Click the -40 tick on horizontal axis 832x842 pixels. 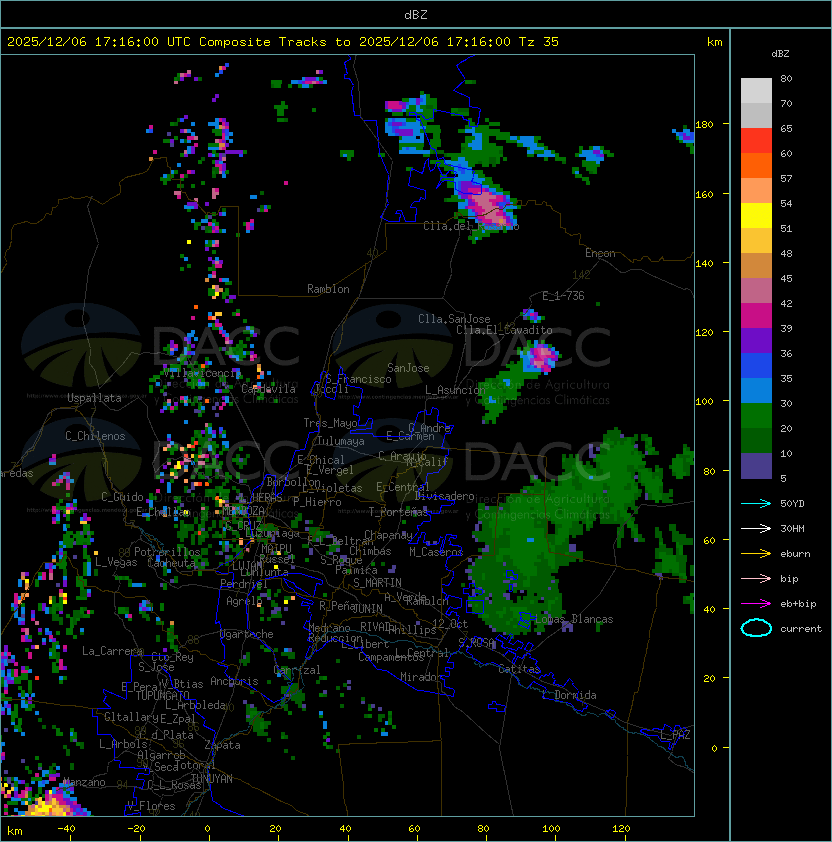(x=66, y=829)
